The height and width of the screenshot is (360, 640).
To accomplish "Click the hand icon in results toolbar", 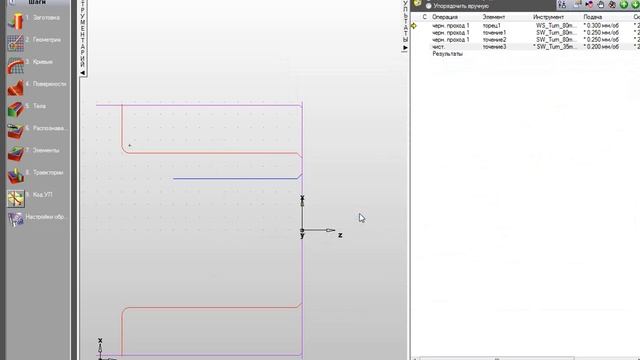I will [x=601, y=4].
